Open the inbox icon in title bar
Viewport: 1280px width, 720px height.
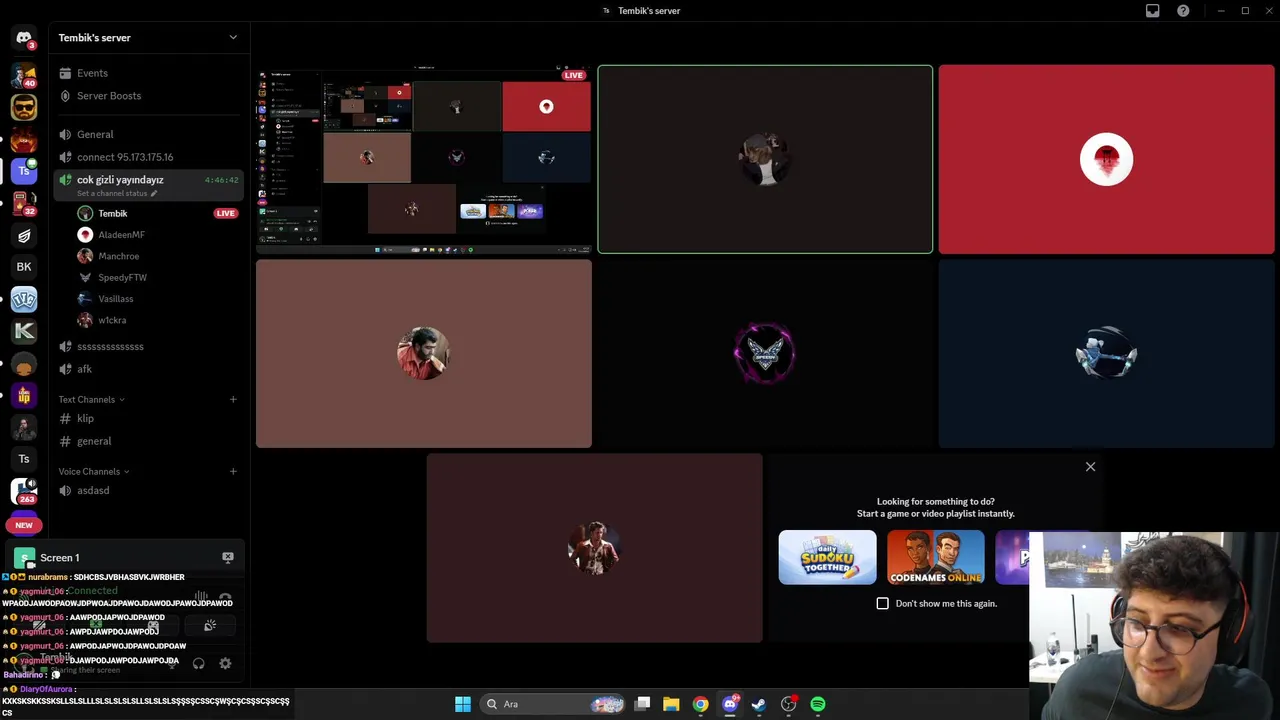1153,11
